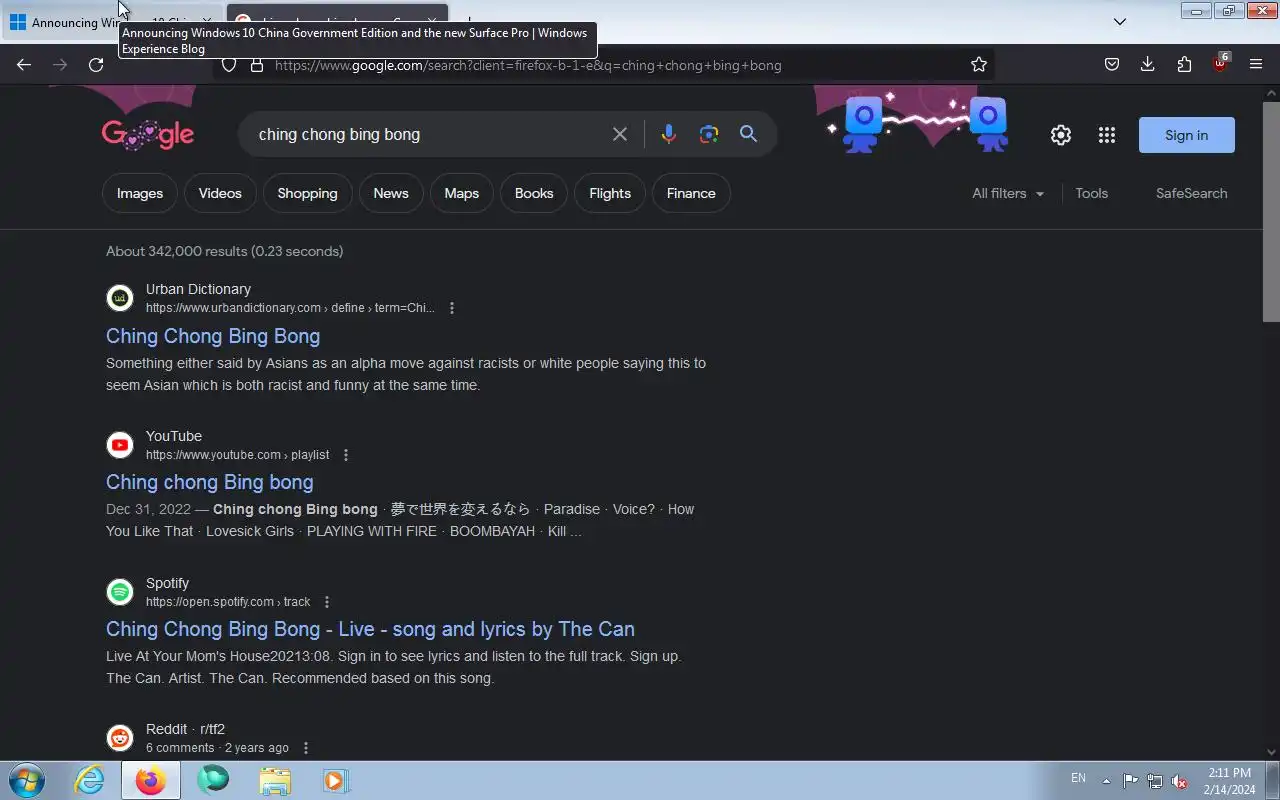The height and width of the screenshot is (800, 1280).
Task: Open the EN language bar indicator
Action: coord(1078,778)
